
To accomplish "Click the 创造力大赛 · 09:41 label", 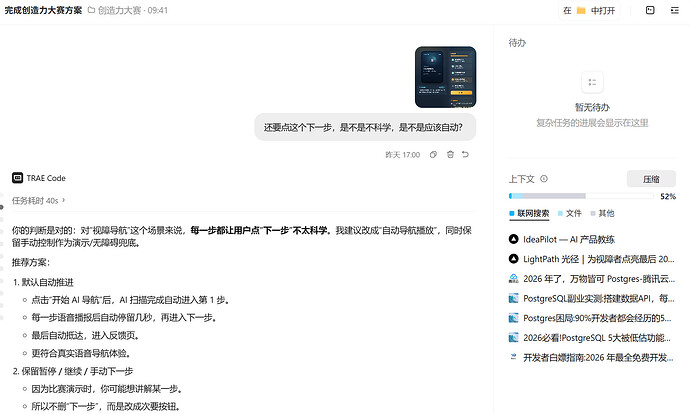I will 132,10.
